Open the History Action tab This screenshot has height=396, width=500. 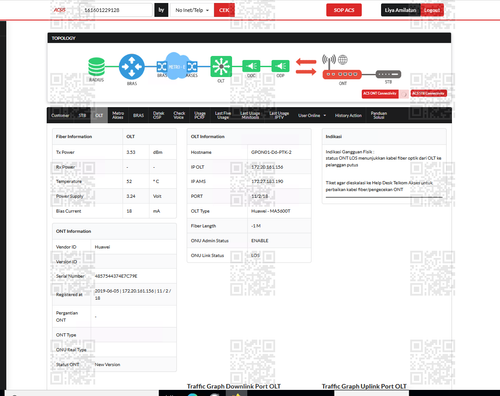click(x=348, y=115)
